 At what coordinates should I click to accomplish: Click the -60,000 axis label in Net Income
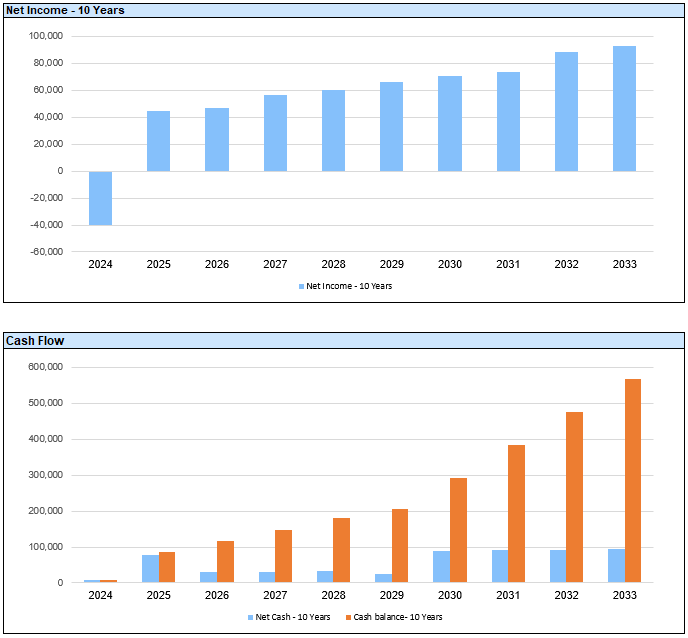(46, 252)
